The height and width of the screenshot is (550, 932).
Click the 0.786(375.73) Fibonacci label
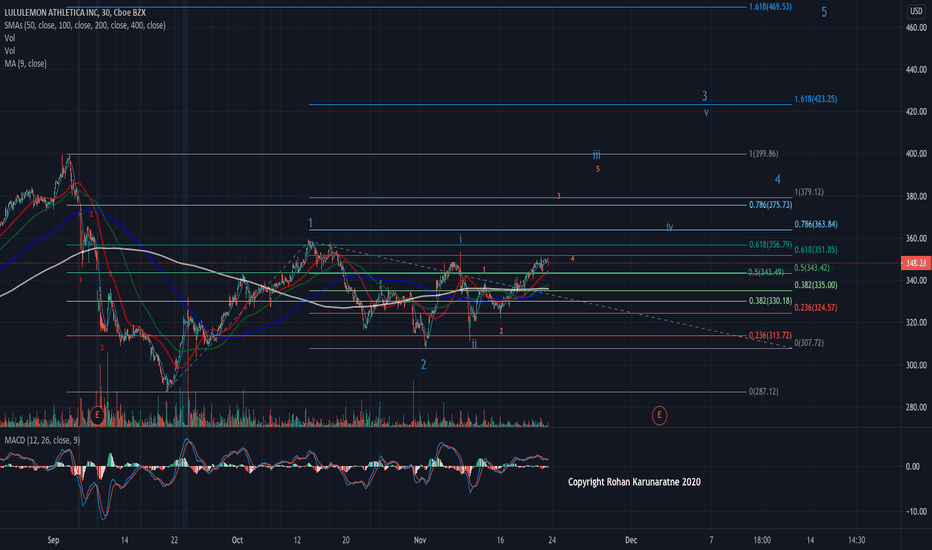tap(770, 205)
